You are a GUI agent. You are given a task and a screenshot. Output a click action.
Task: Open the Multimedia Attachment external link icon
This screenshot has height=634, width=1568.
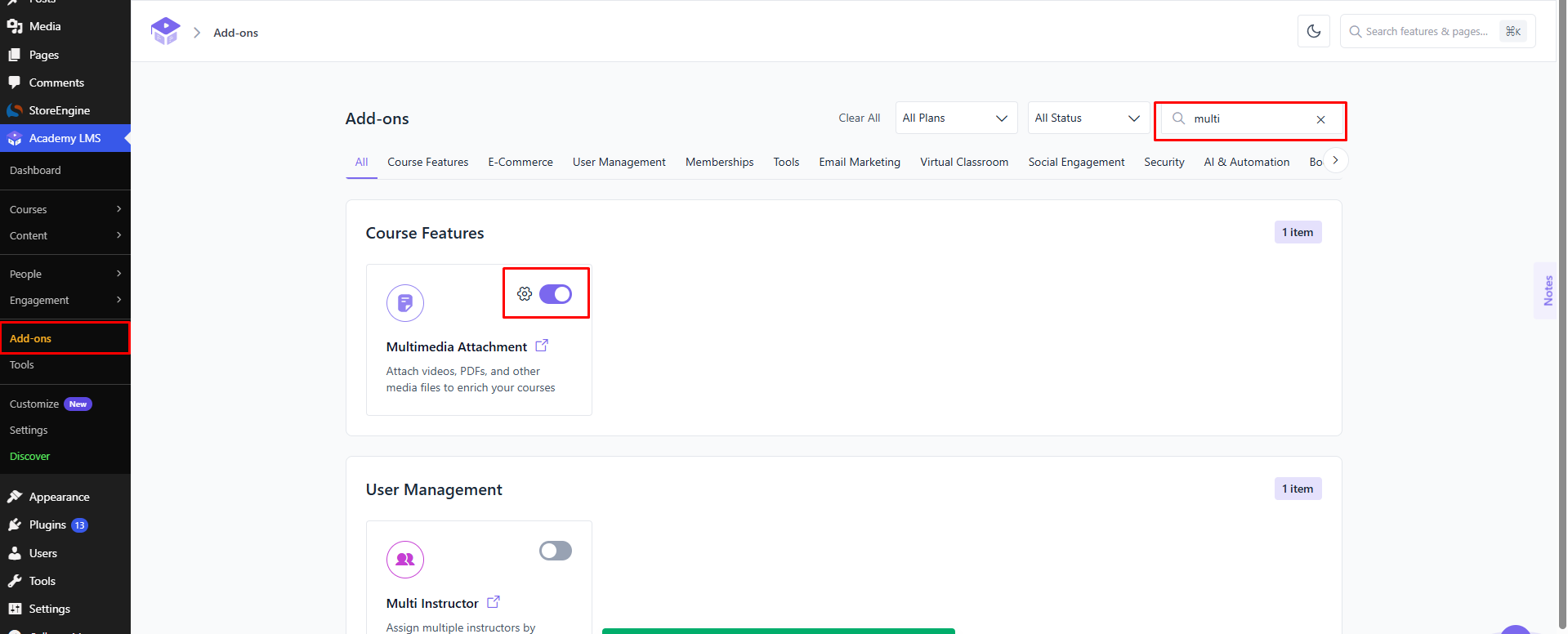coord(542,346)
